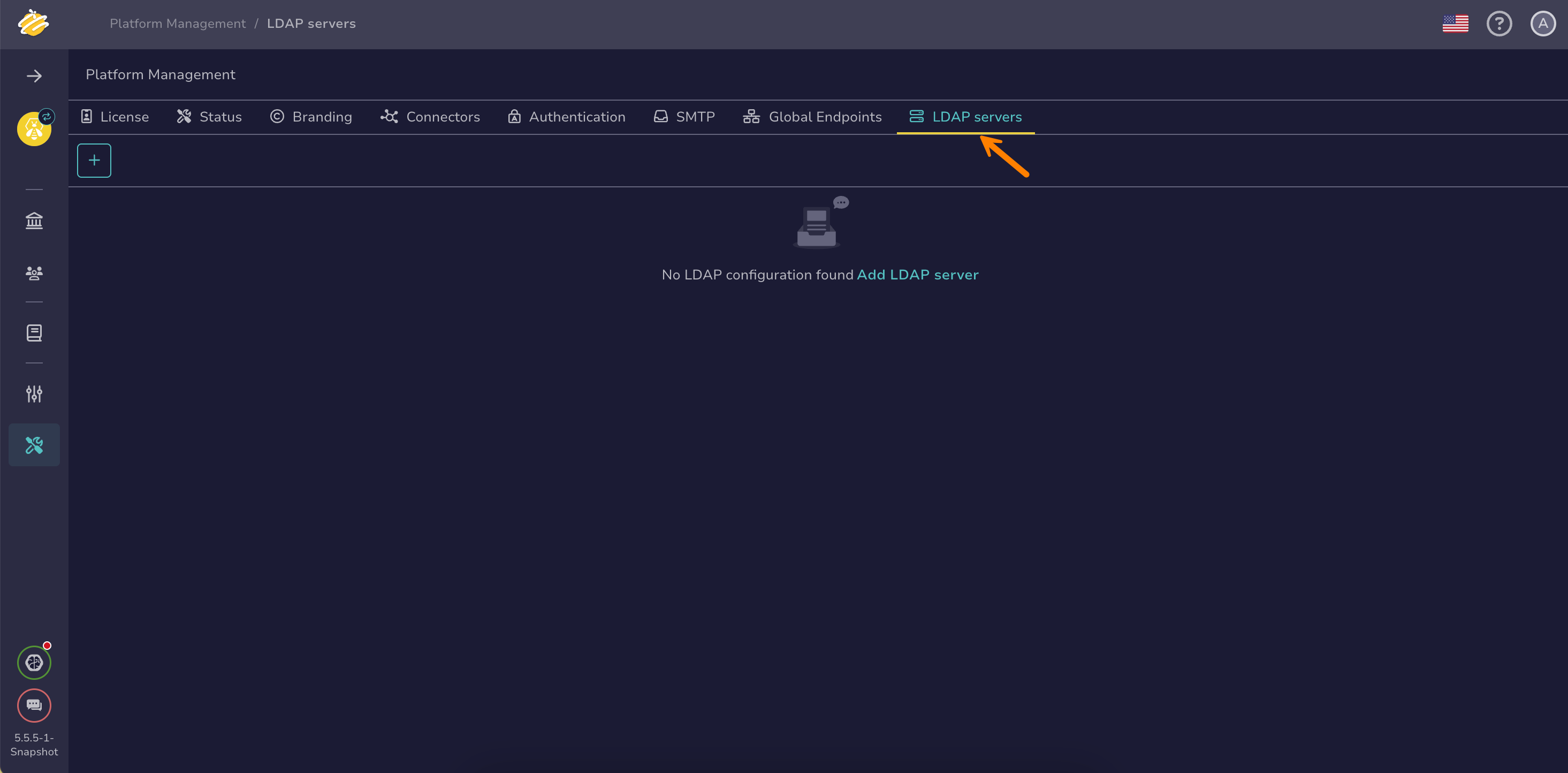Switch to the Global Endpoints tab
Viewport: 1568px width, 773px height.
pyautogui.click(x=812, y=117)
